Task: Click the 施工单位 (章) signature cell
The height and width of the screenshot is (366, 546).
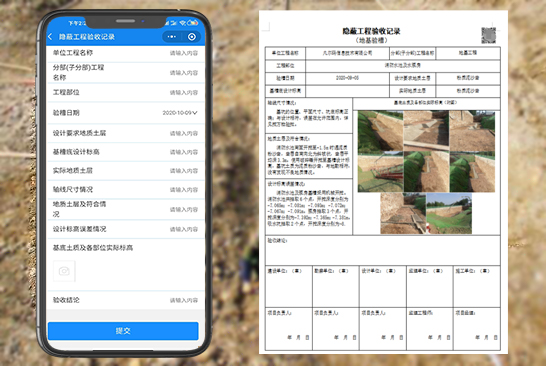Action: (477, 287)
